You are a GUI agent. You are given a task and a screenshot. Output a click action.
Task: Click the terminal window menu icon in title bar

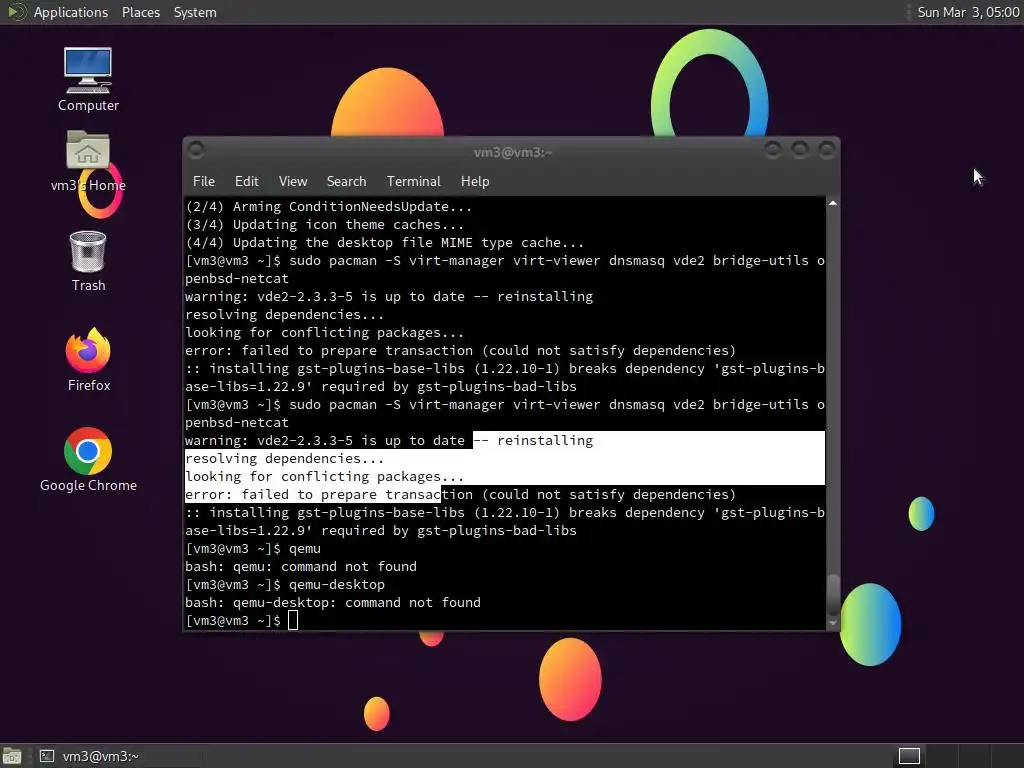[196, 150]
